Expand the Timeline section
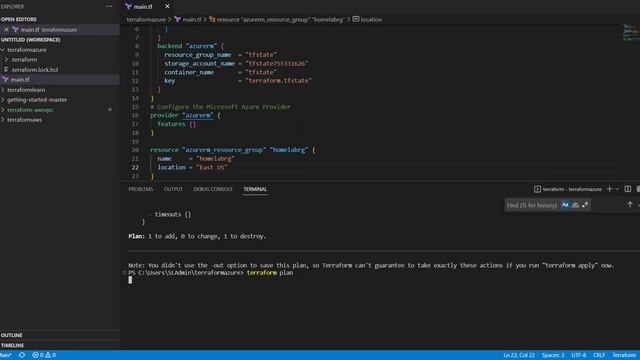 tap(12, 345)
